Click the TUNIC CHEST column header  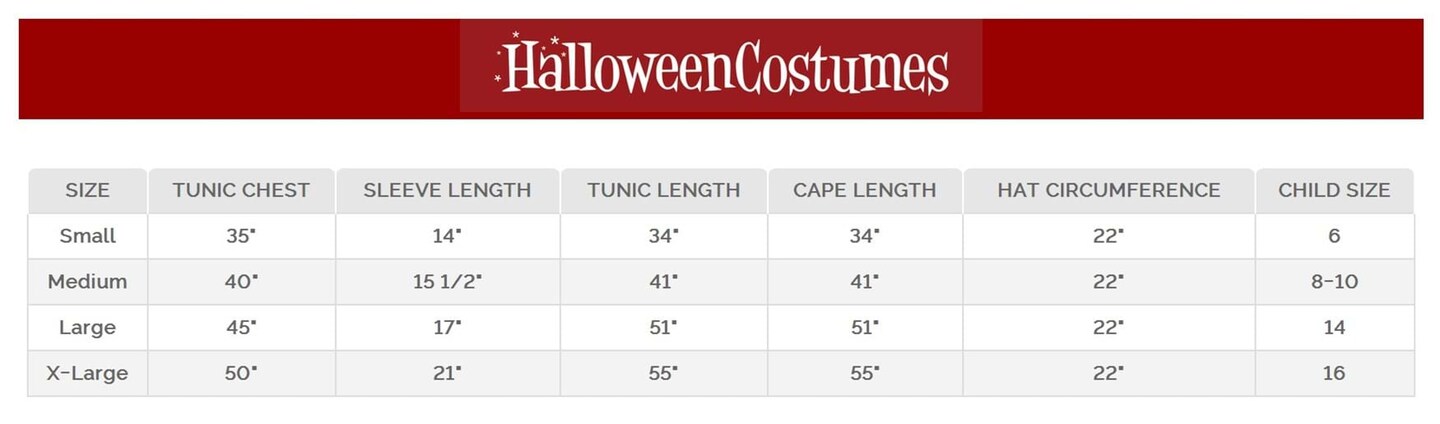[x=241, y=190]
